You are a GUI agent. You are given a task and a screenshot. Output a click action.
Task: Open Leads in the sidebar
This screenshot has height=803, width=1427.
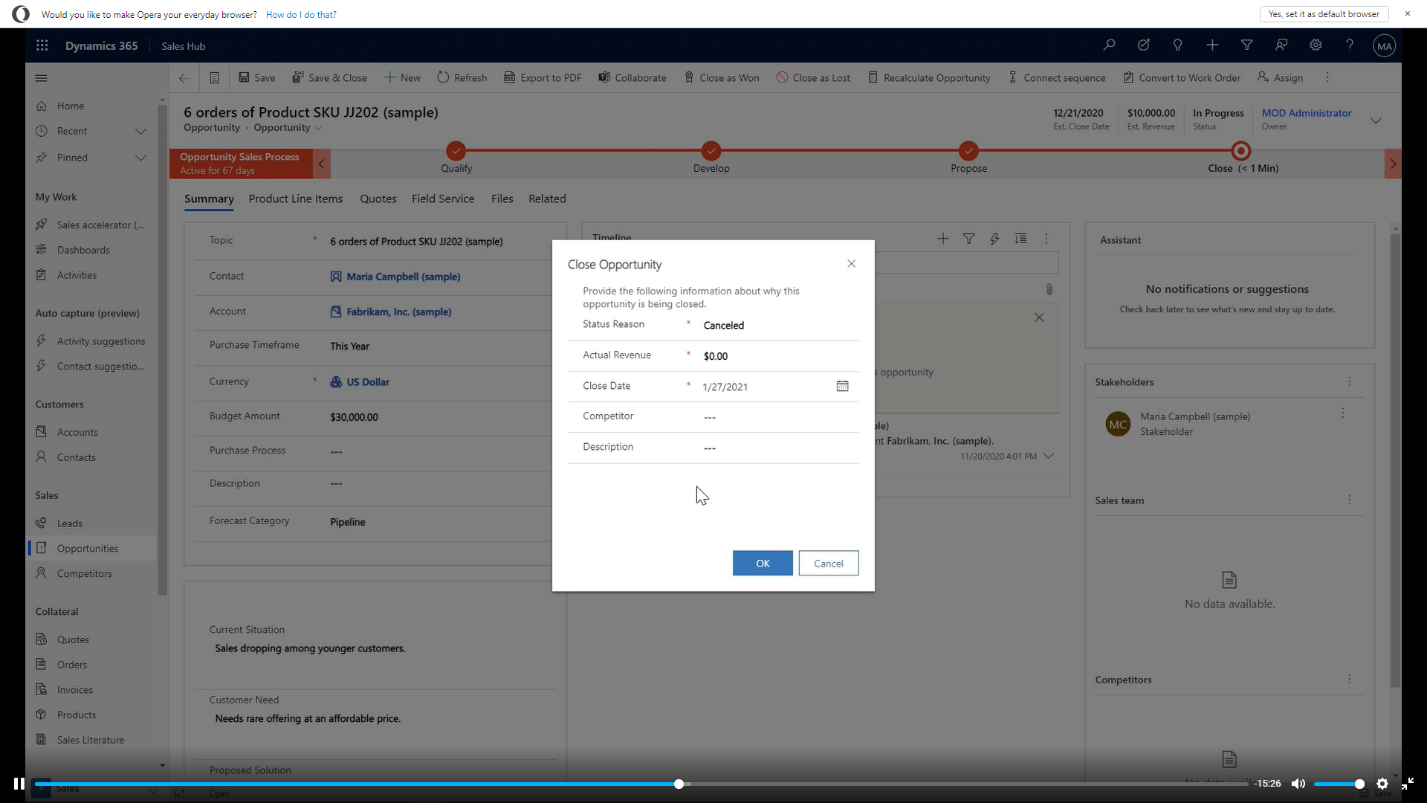click(x=69, y=523)
